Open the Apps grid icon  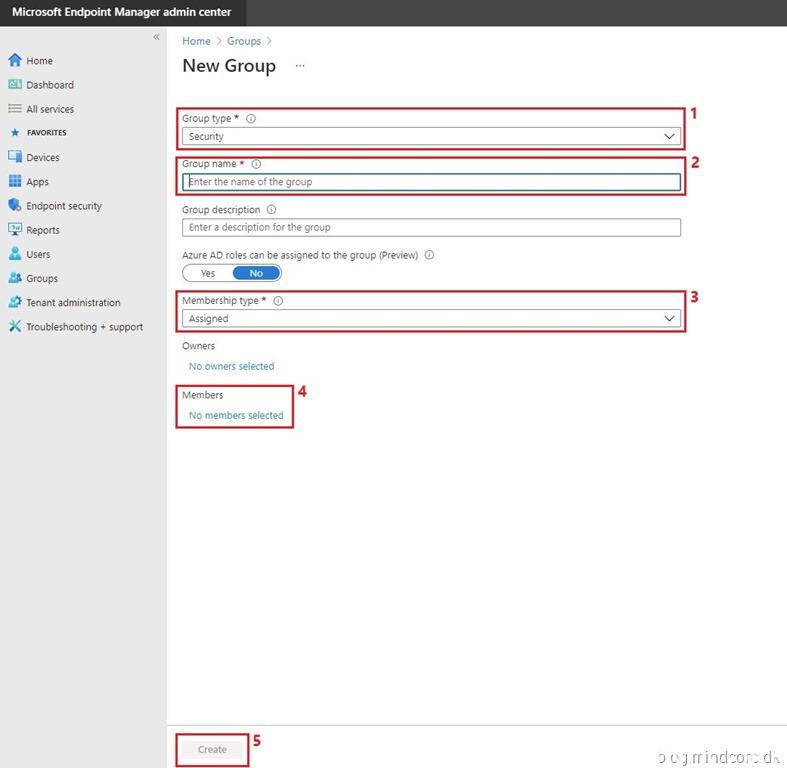pyautogui.click(x=15, y=182)
